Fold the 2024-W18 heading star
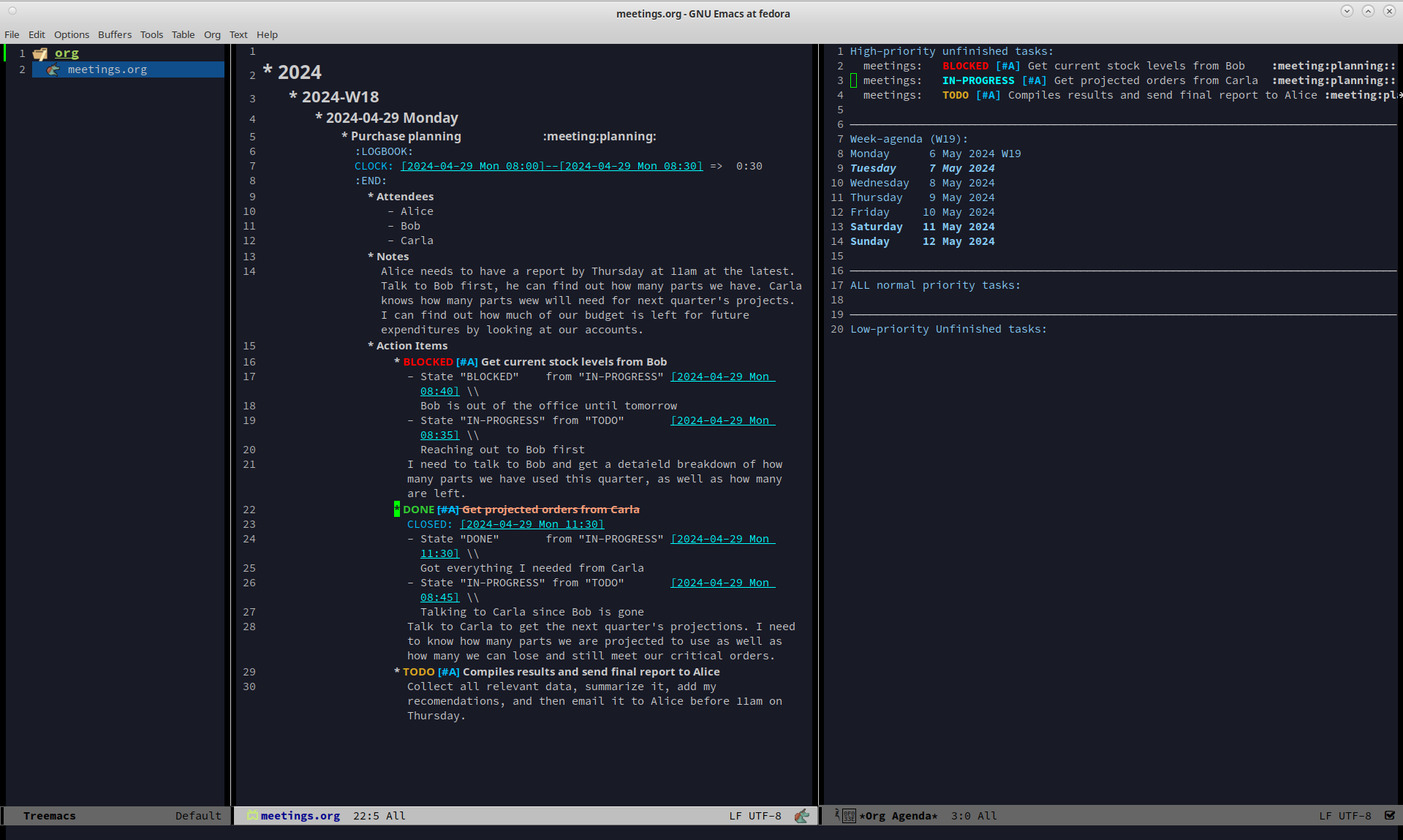Viewport: 1403px width, 840px height. click(x=293, y=96)
